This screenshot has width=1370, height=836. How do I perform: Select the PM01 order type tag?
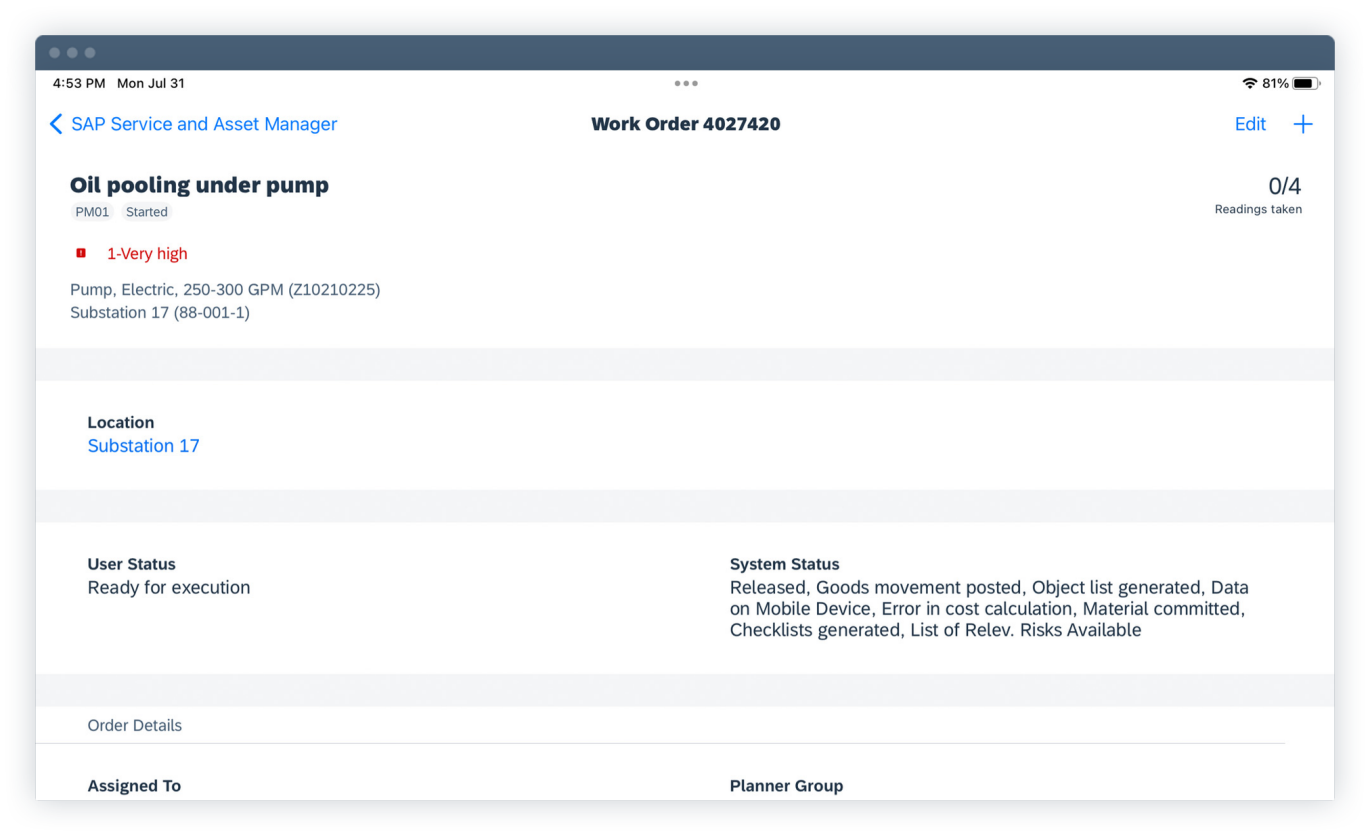coord(92,212)
